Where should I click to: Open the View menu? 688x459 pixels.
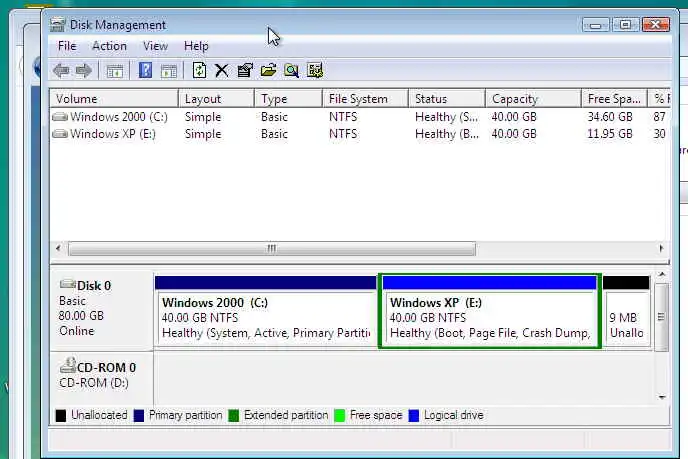coord(155,46)
